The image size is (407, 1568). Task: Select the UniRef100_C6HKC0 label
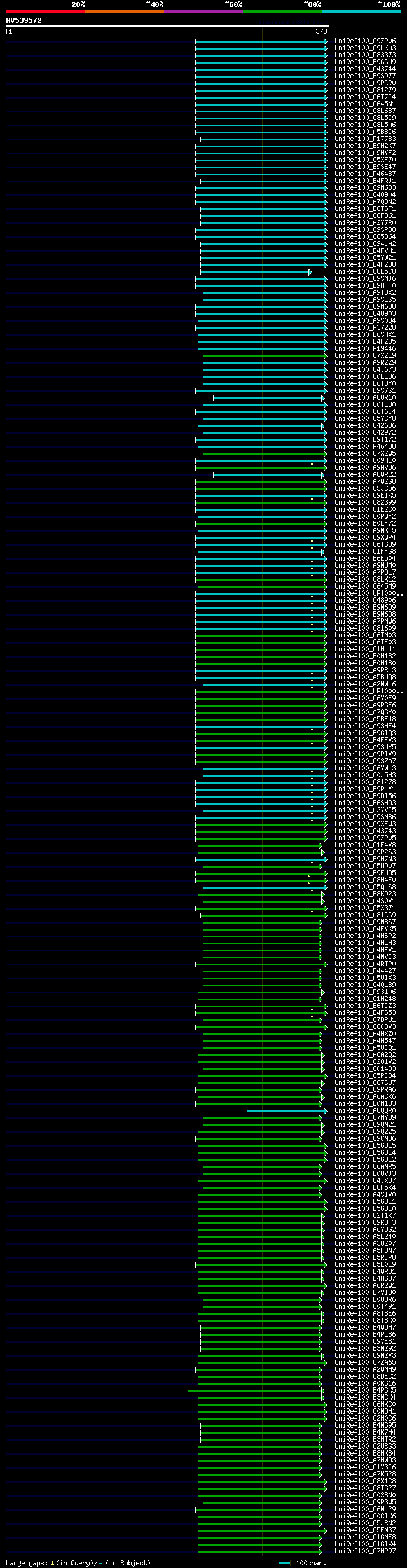(365, 1405)
